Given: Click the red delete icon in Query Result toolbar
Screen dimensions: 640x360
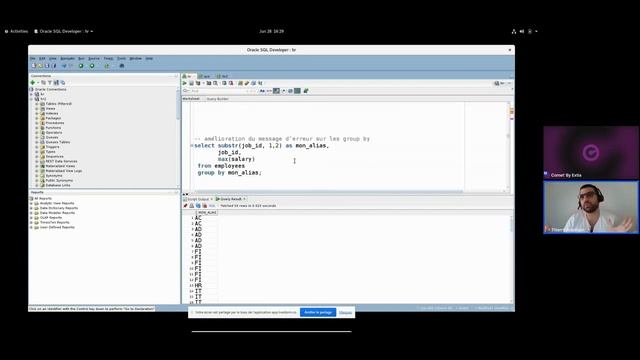Looking at the screenshot, I should tap(204, 206).
